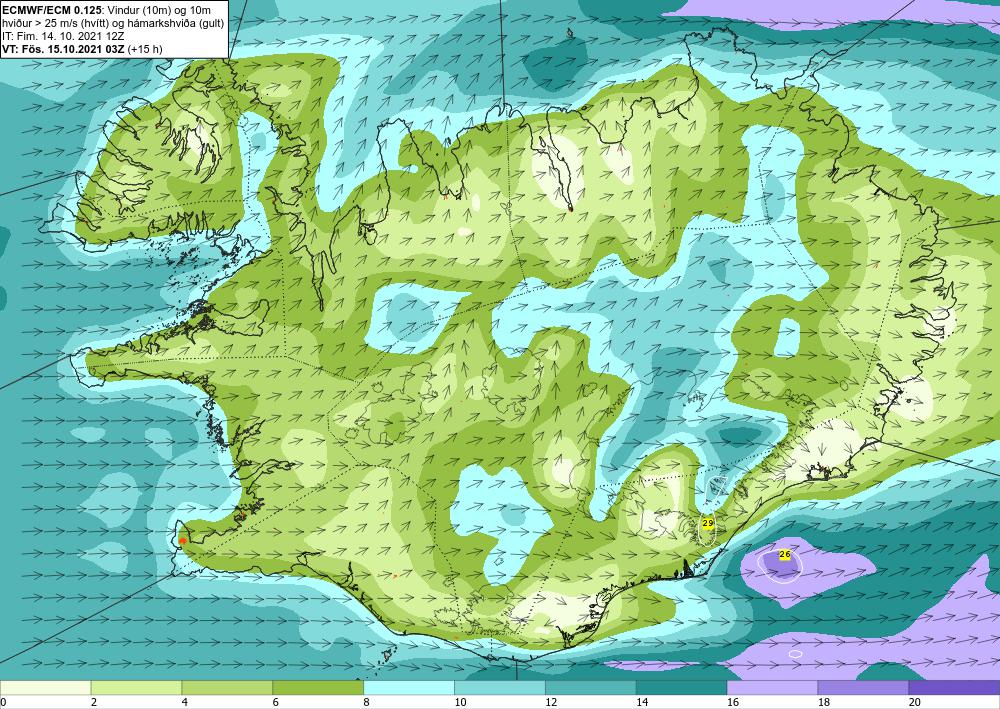
Task: Click the yellow gust label "29"
Action: pyautogui.click(x=707, y=523)
